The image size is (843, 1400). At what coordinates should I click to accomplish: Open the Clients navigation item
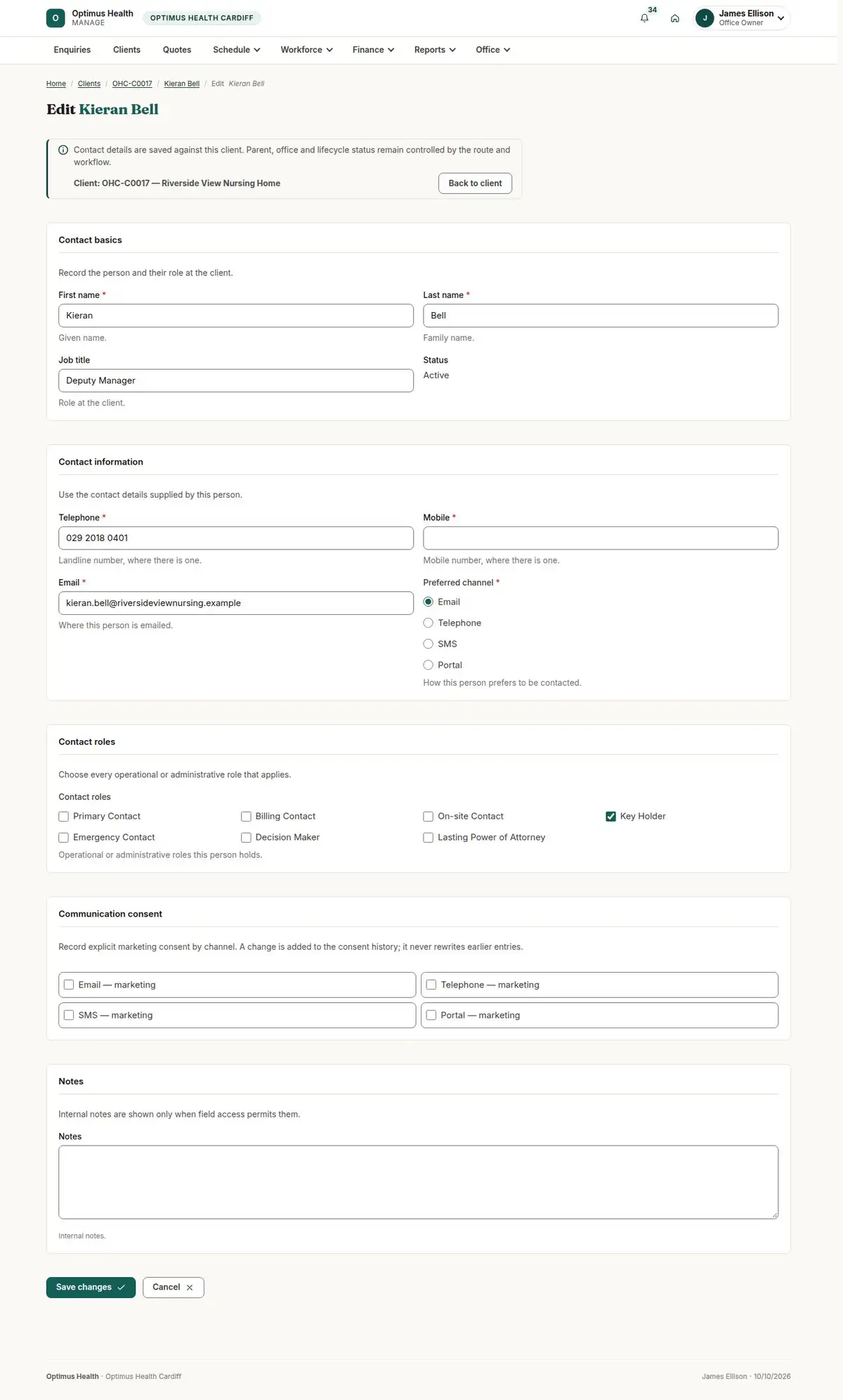coord(126,50)
